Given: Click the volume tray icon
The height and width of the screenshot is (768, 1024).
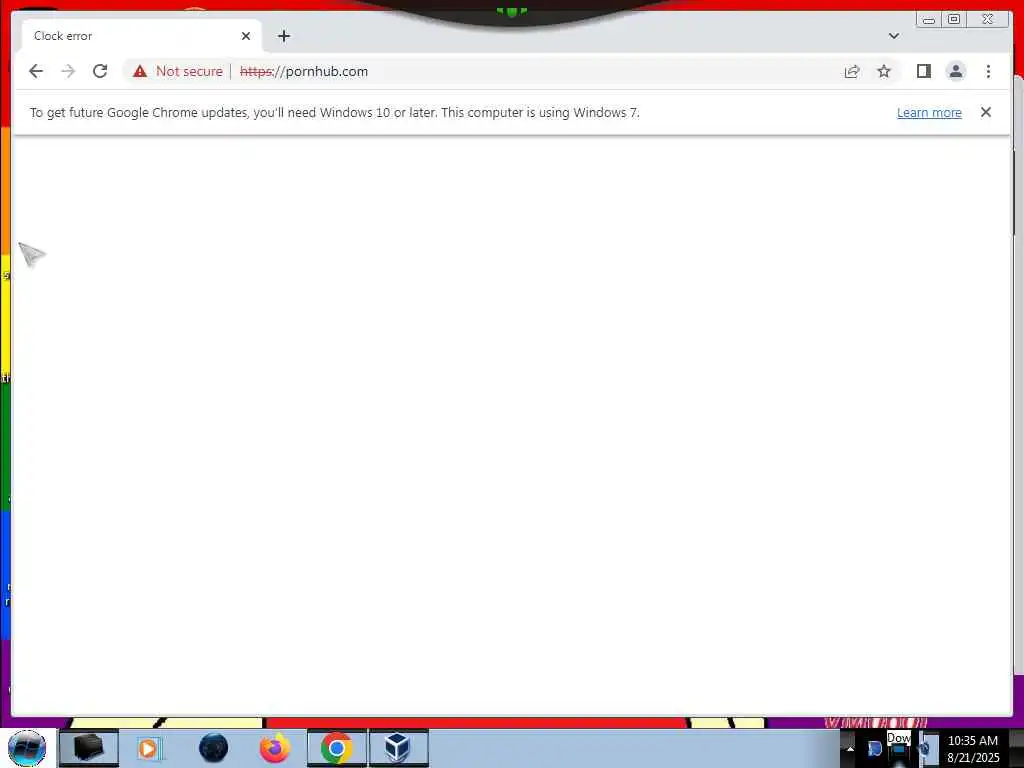Looking at the screenshot, I should click(x=925, y=749).
